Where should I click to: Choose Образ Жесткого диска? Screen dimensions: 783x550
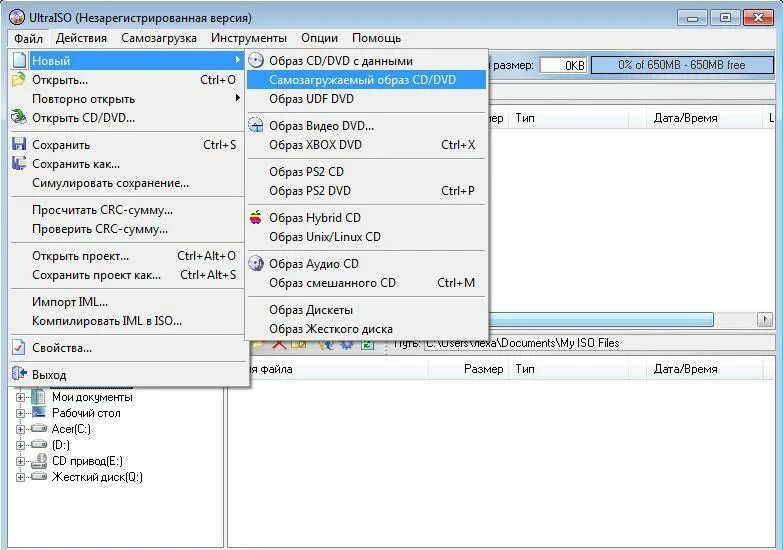[366, 328]
